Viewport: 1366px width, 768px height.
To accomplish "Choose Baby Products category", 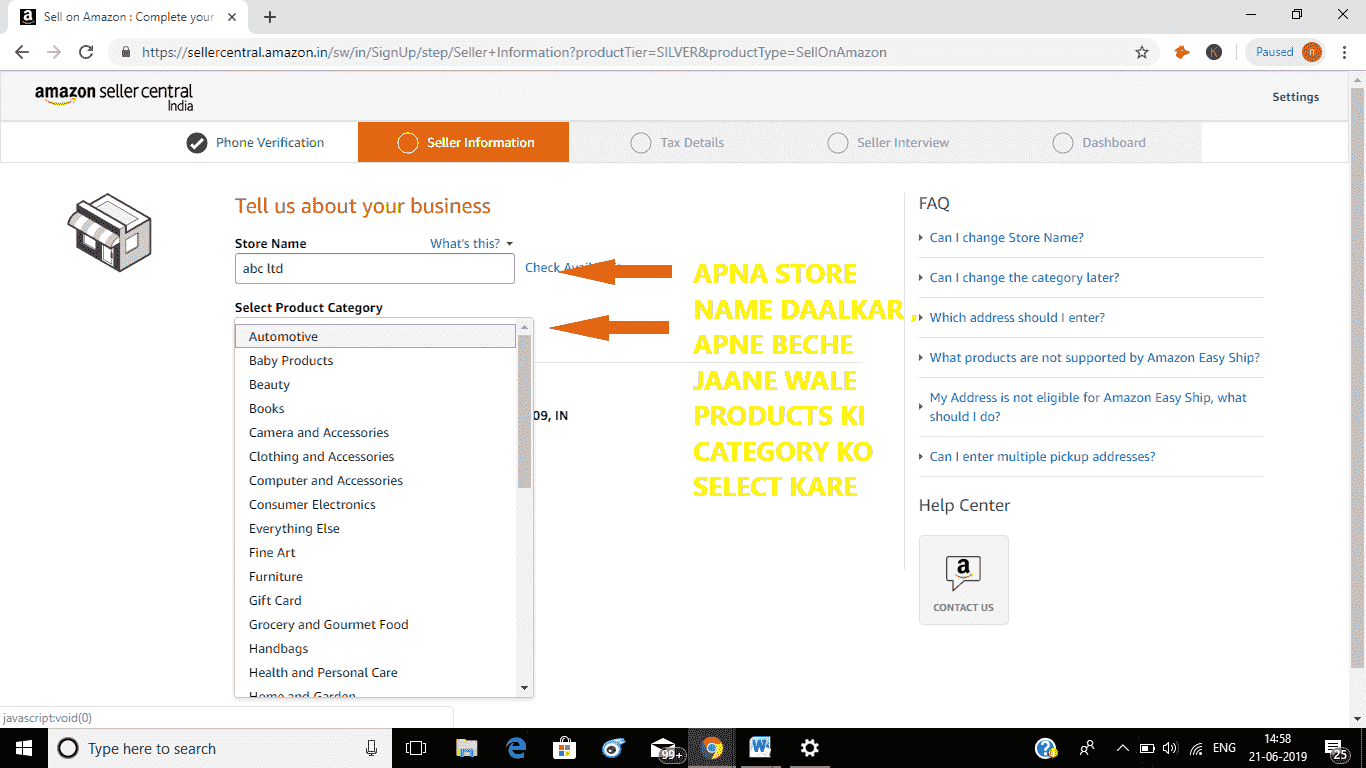I will pyautogui.click(x=375, y=361).
